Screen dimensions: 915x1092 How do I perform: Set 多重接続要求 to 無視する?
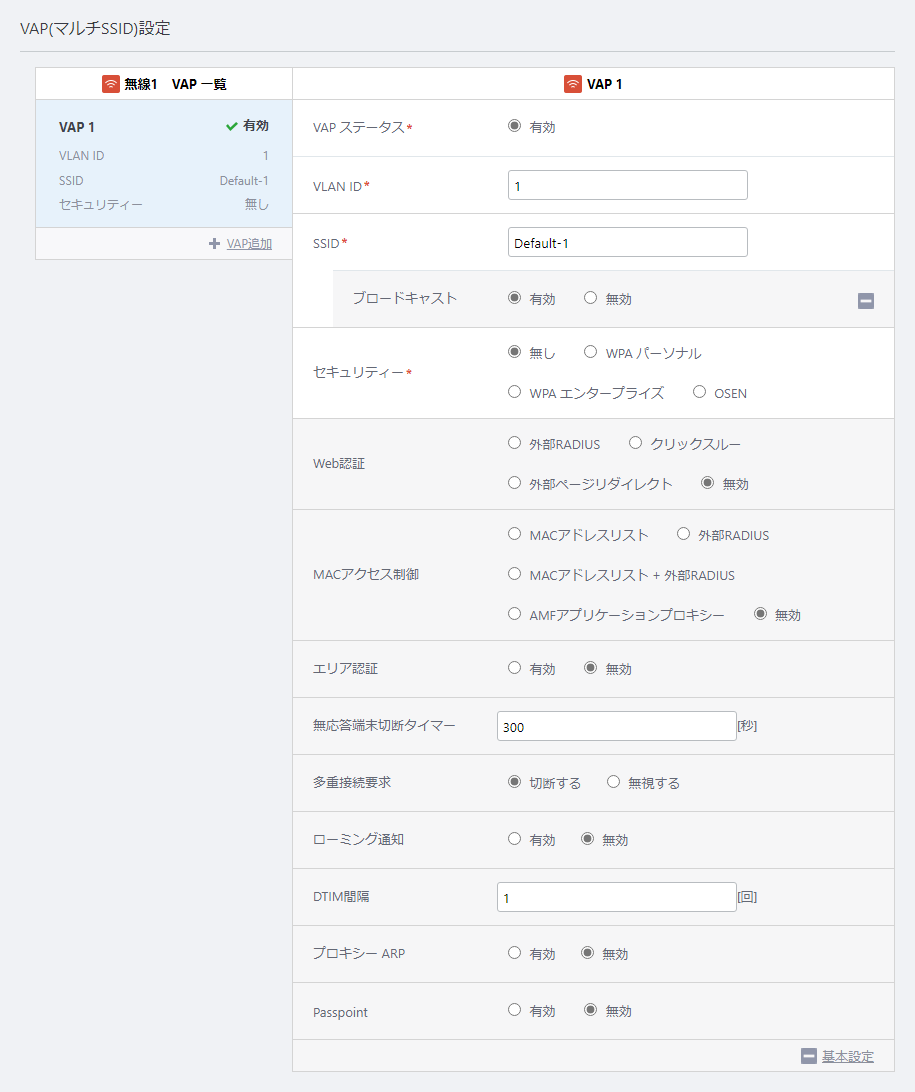(613, 782)
